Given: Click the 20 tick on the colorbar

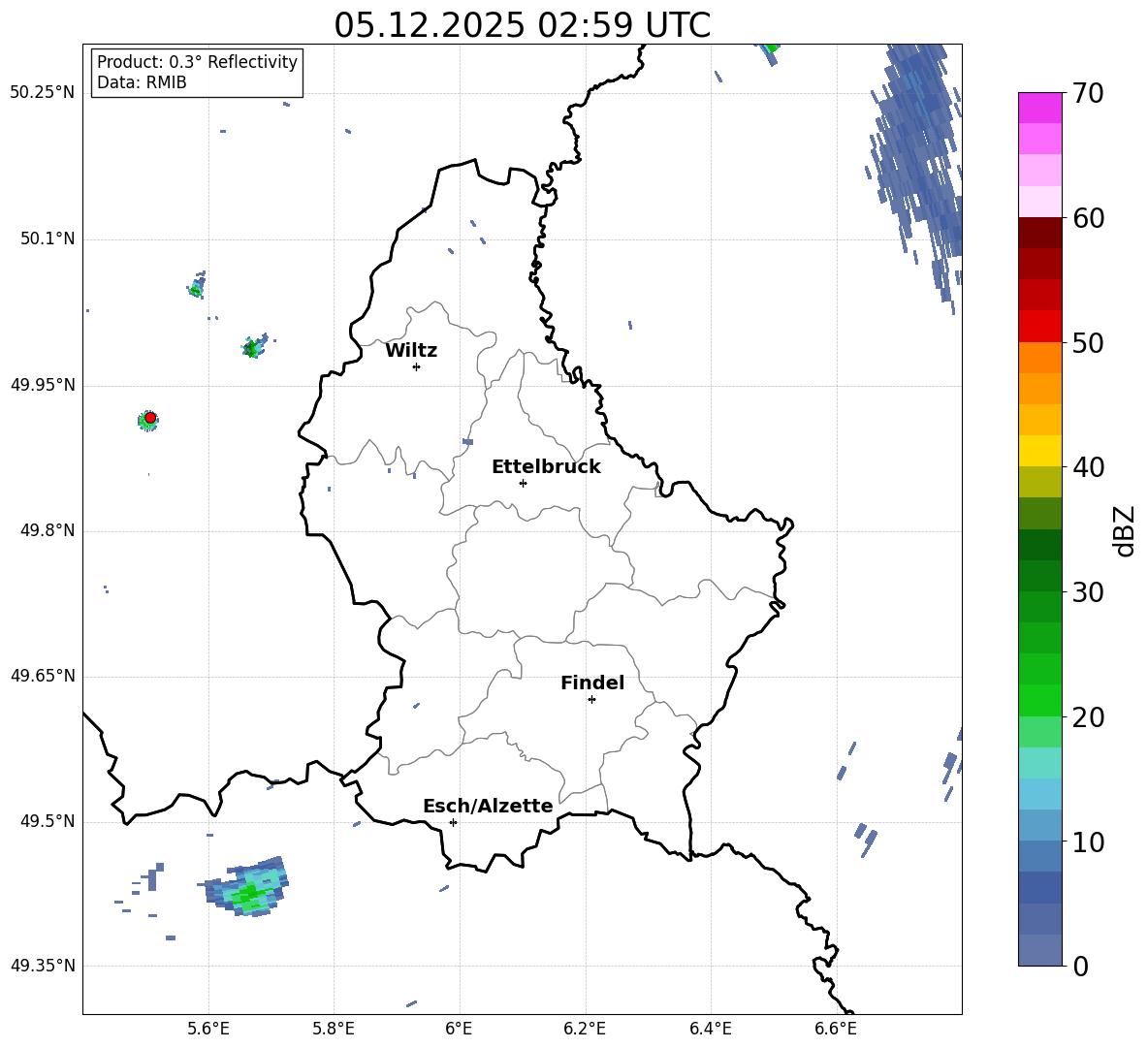Looking at the screenshot, I should 1087,717.
